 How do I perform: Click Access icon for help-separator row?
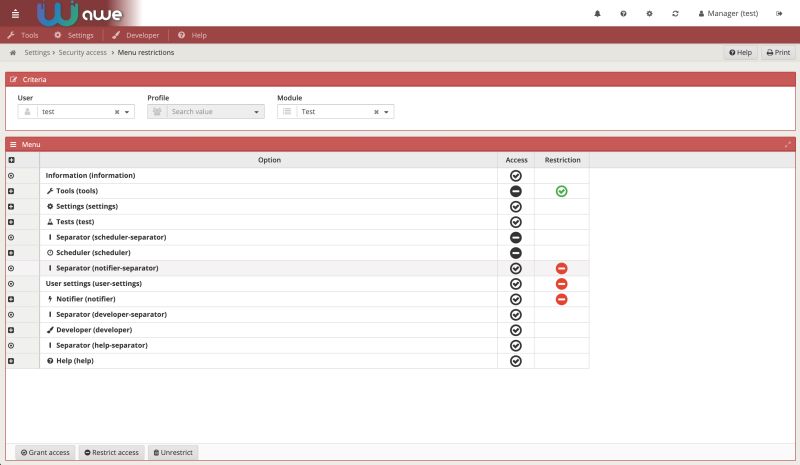(516, 346)
